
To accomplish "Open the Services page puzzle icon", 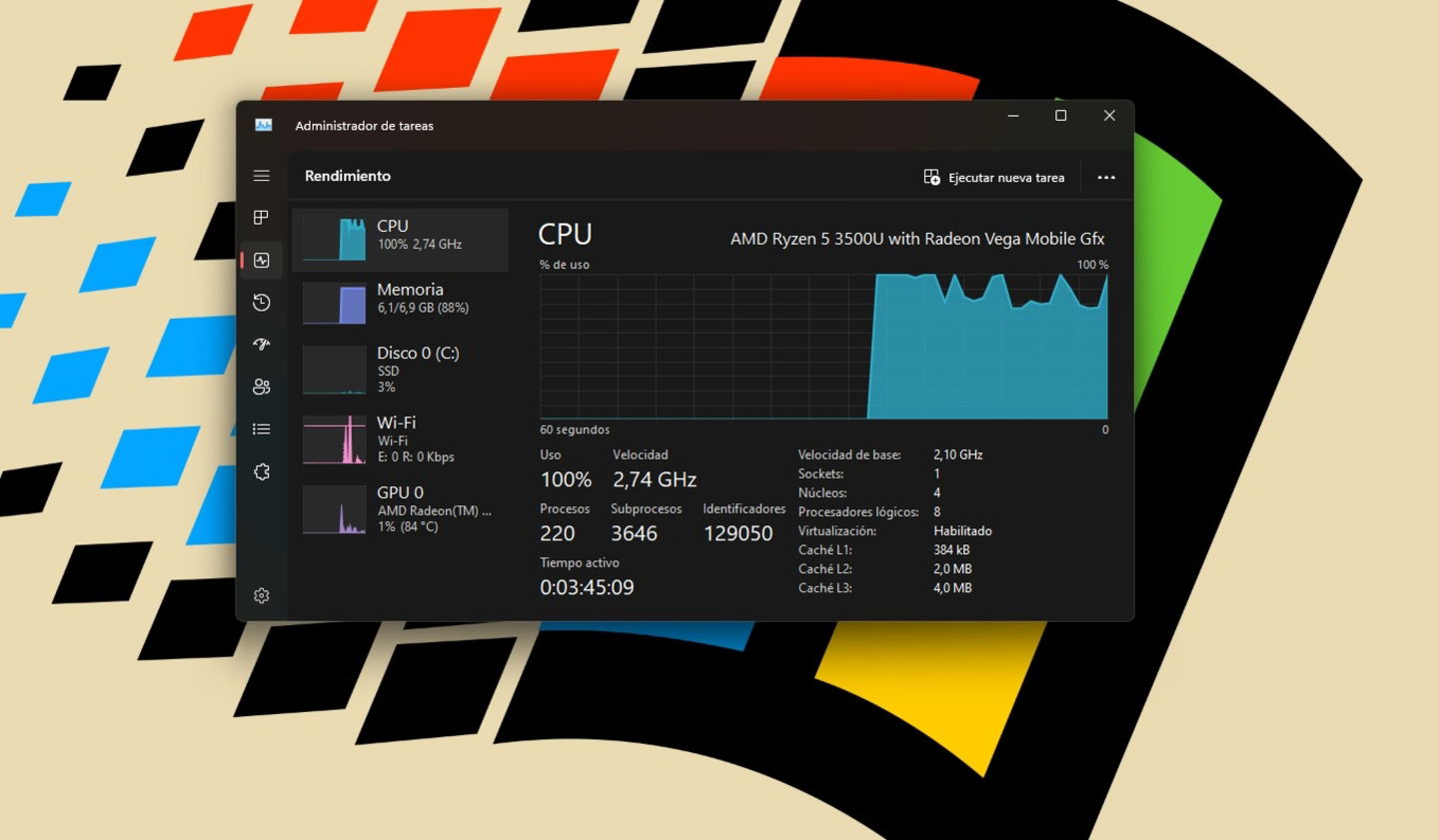I will pyautogui.click(x=262, y=471).
